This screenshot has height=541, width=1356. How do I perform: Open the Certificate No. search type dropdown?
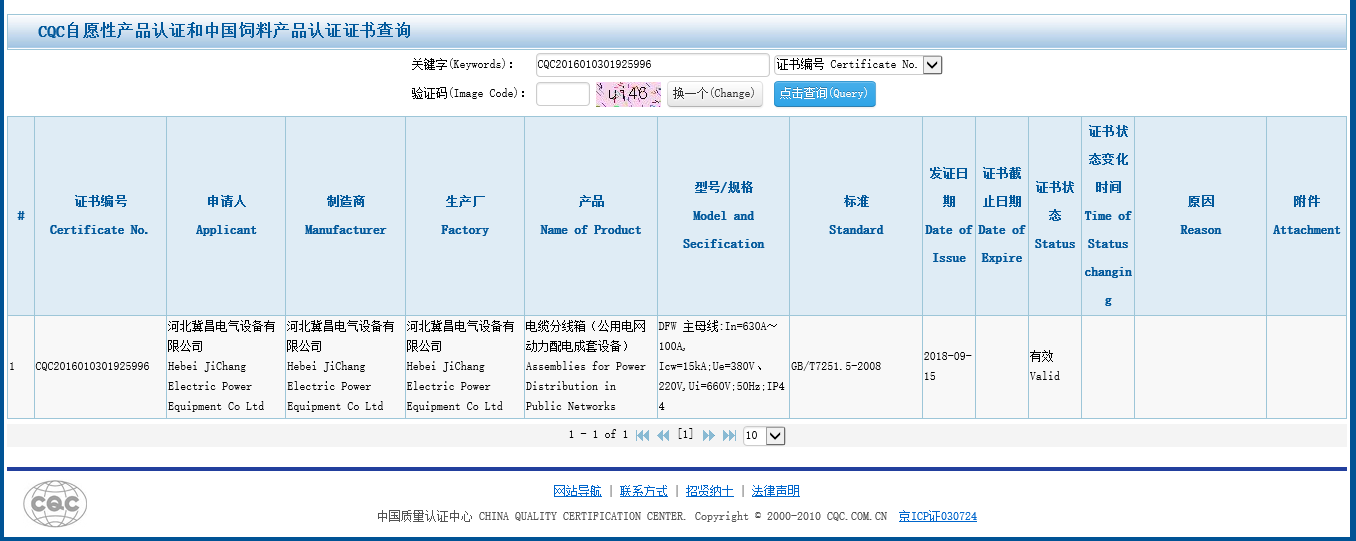858,64
